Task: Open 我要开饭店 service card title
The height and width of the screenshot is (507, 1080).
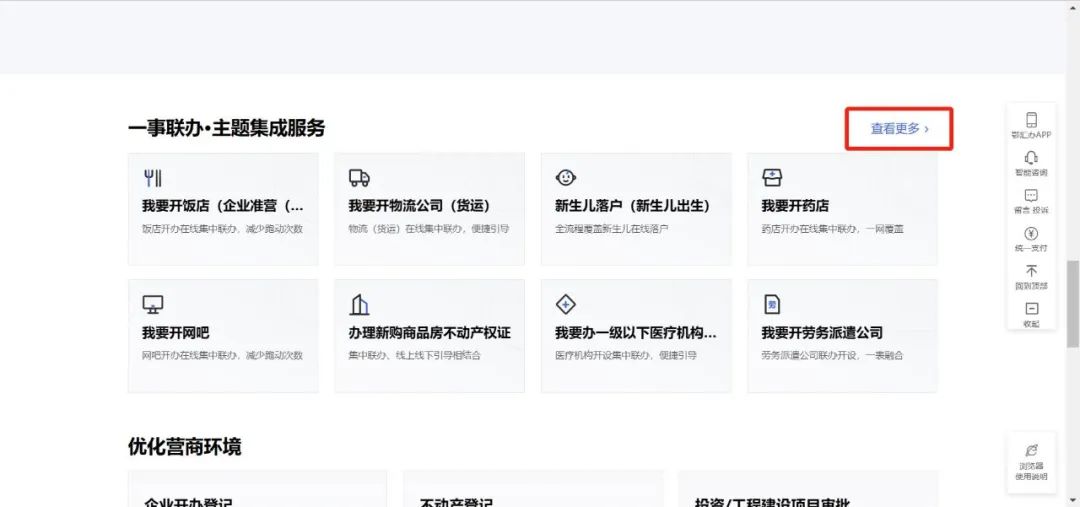Action: 222,206
